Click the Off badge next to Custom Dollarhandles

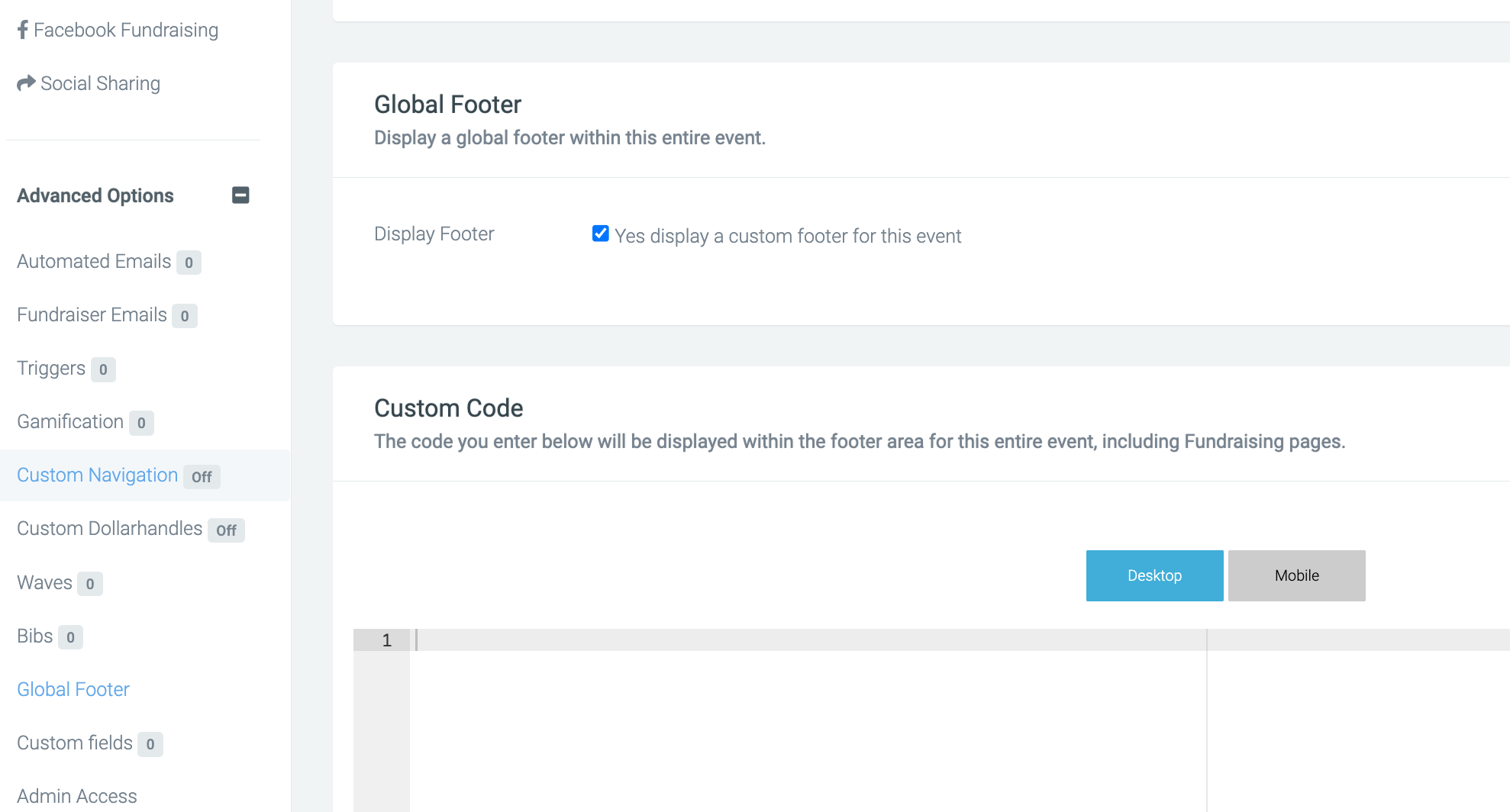pyautogui.click(x=226, y=530)
